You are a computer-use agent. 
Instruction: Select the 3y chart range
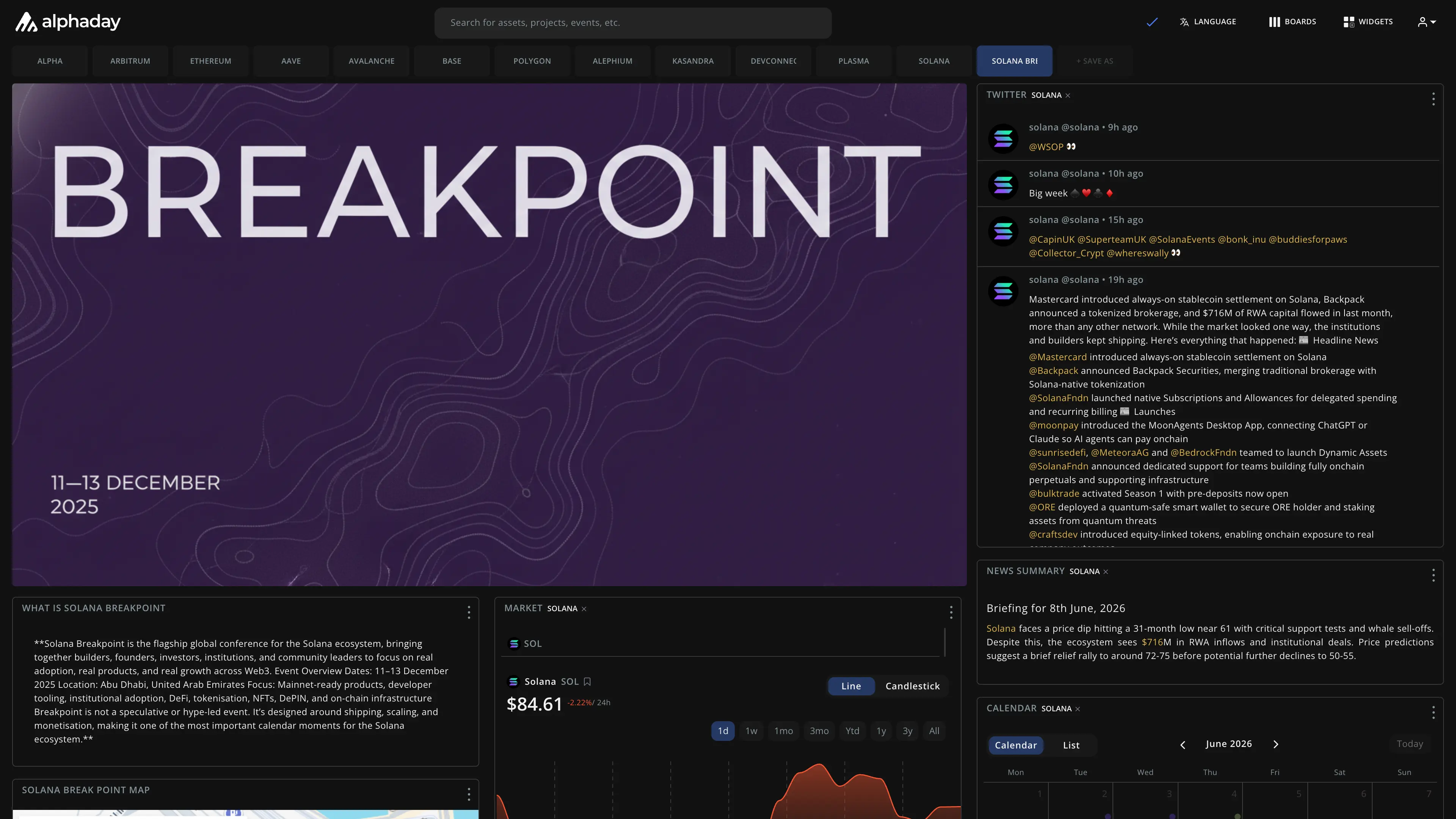(907, 731)
